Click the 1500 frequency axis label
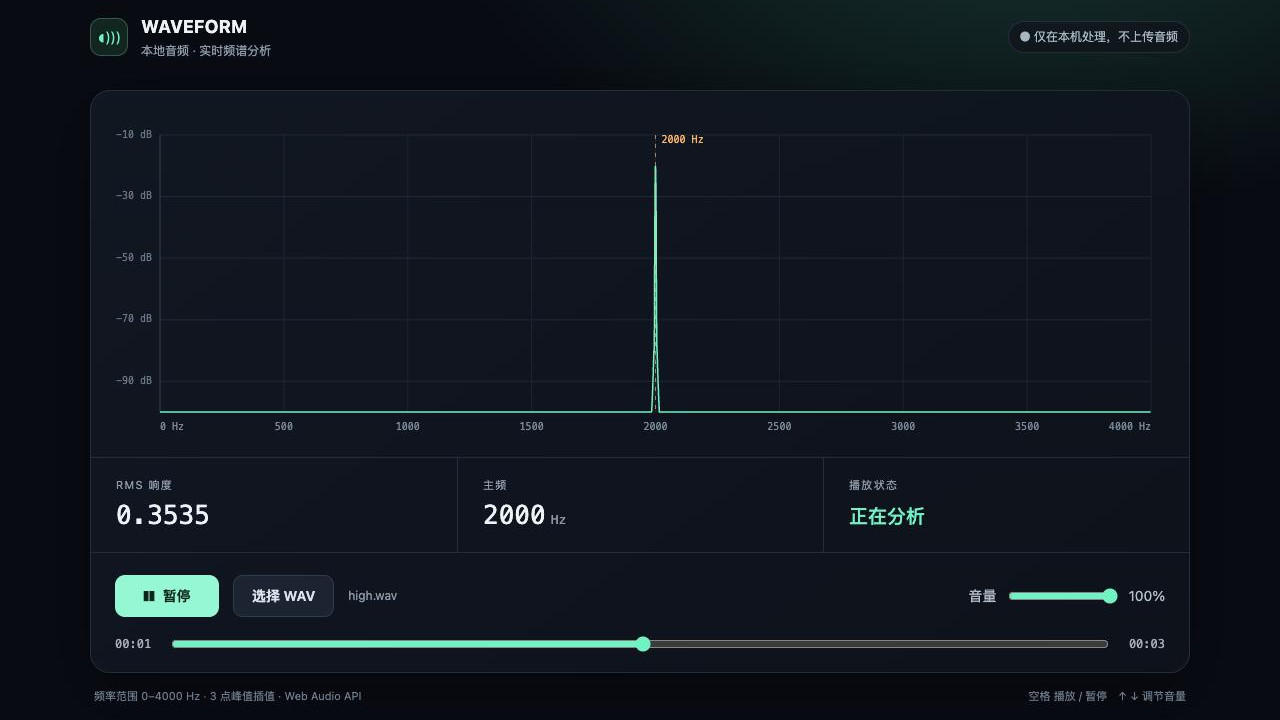The image size is (1280, 720). tap(532, 427)
